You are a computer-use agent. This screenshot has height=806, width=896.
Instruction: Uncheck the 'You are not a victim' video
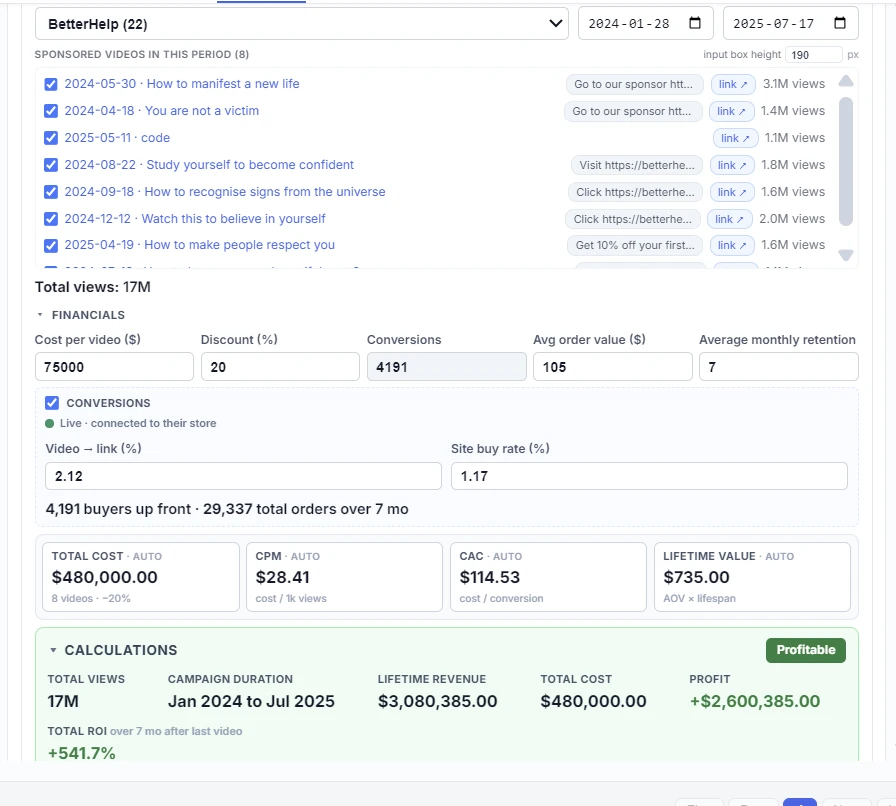coord(51,111)
